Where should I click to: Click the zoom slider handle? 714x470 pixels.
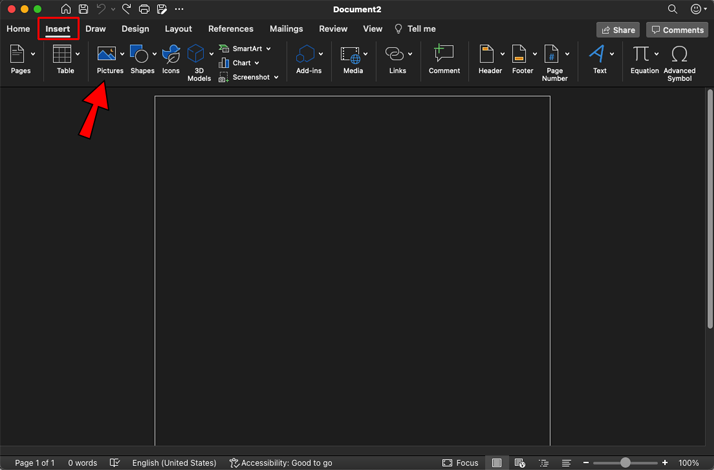[x=625, y=463]
